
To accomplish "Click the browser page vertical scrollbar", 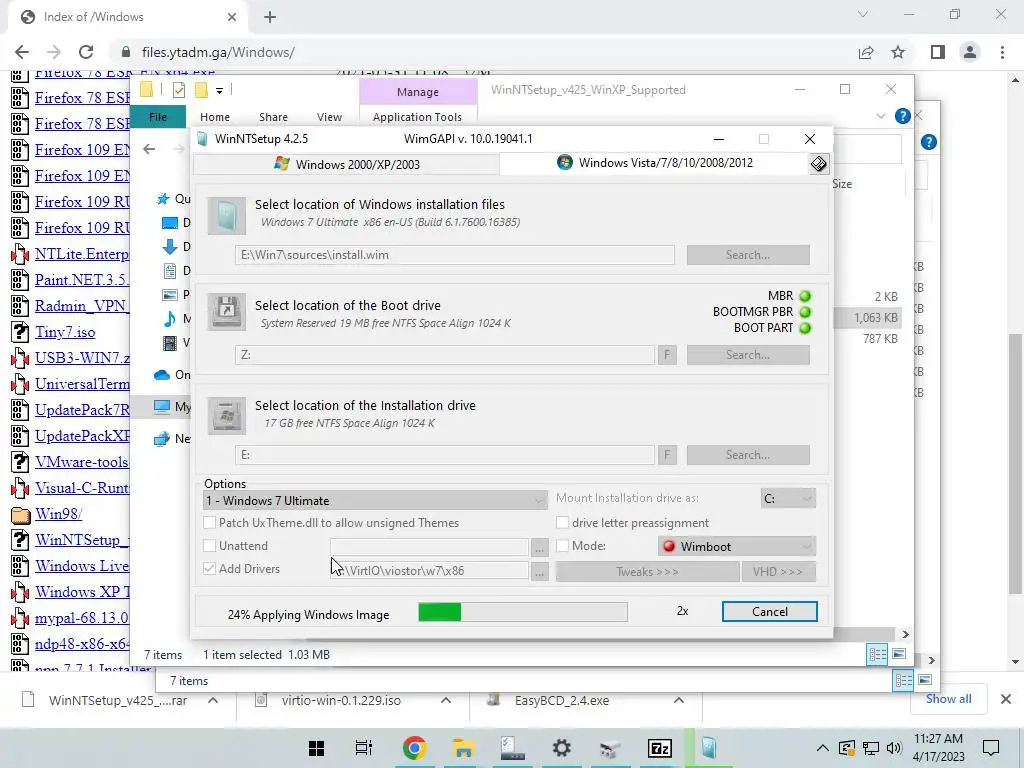I will (1014, 466).
